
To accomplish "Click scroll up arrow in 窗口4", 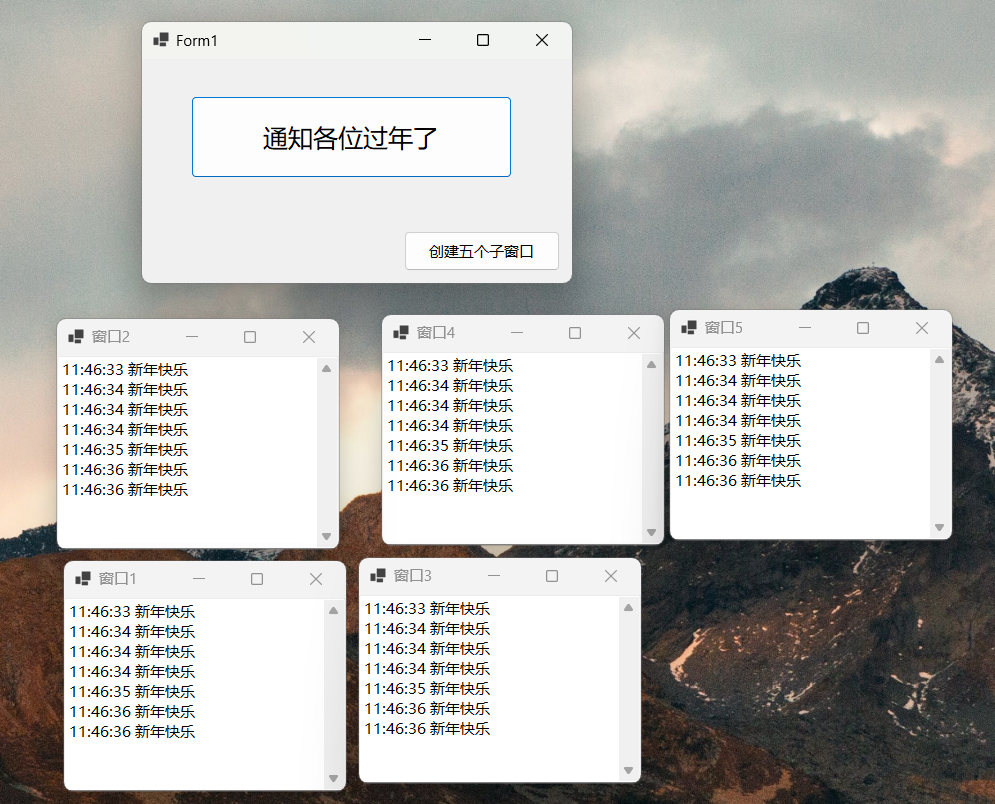I will click(x=651, y=365).
